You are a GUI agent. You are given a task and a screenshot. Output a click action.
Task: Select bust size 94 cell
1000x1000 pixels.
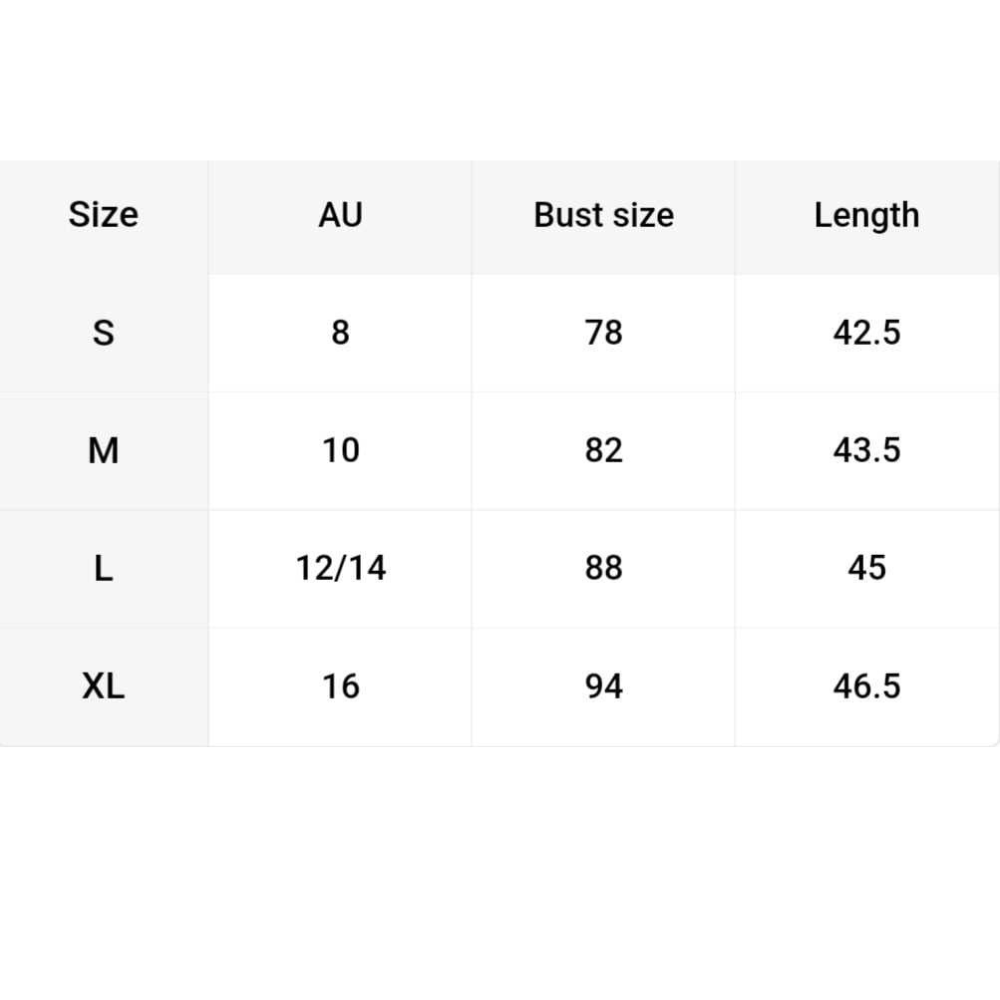[x=603, y=686]
